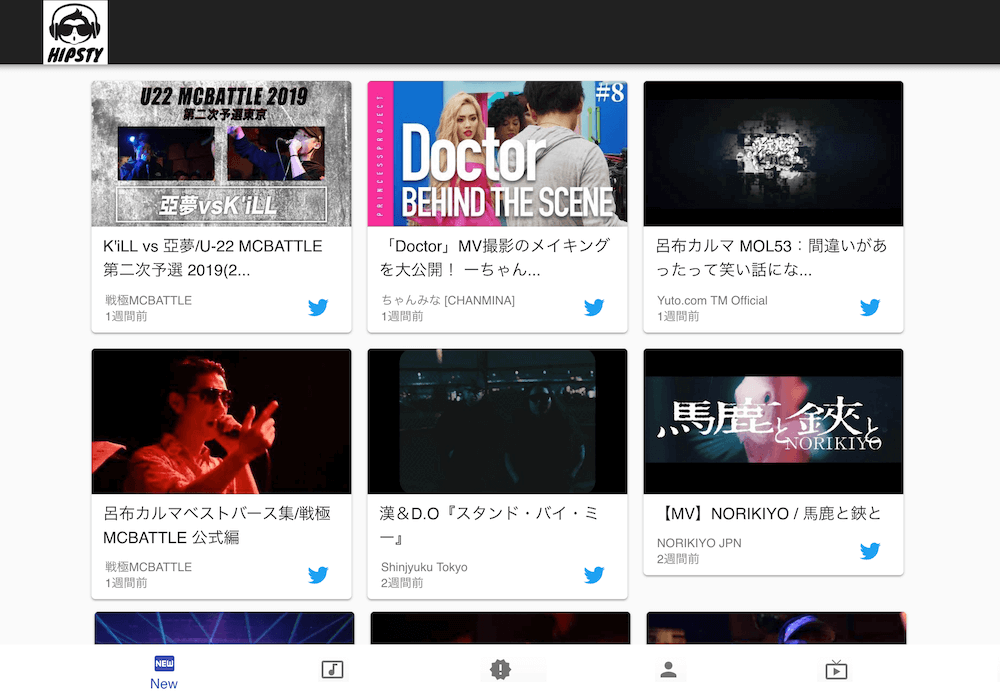The width and height of the screenshot is (1000, 700).
Task: Open the 馬鹿と鋏と NORIKIYO thumbnail
Action: coord(773,421)
